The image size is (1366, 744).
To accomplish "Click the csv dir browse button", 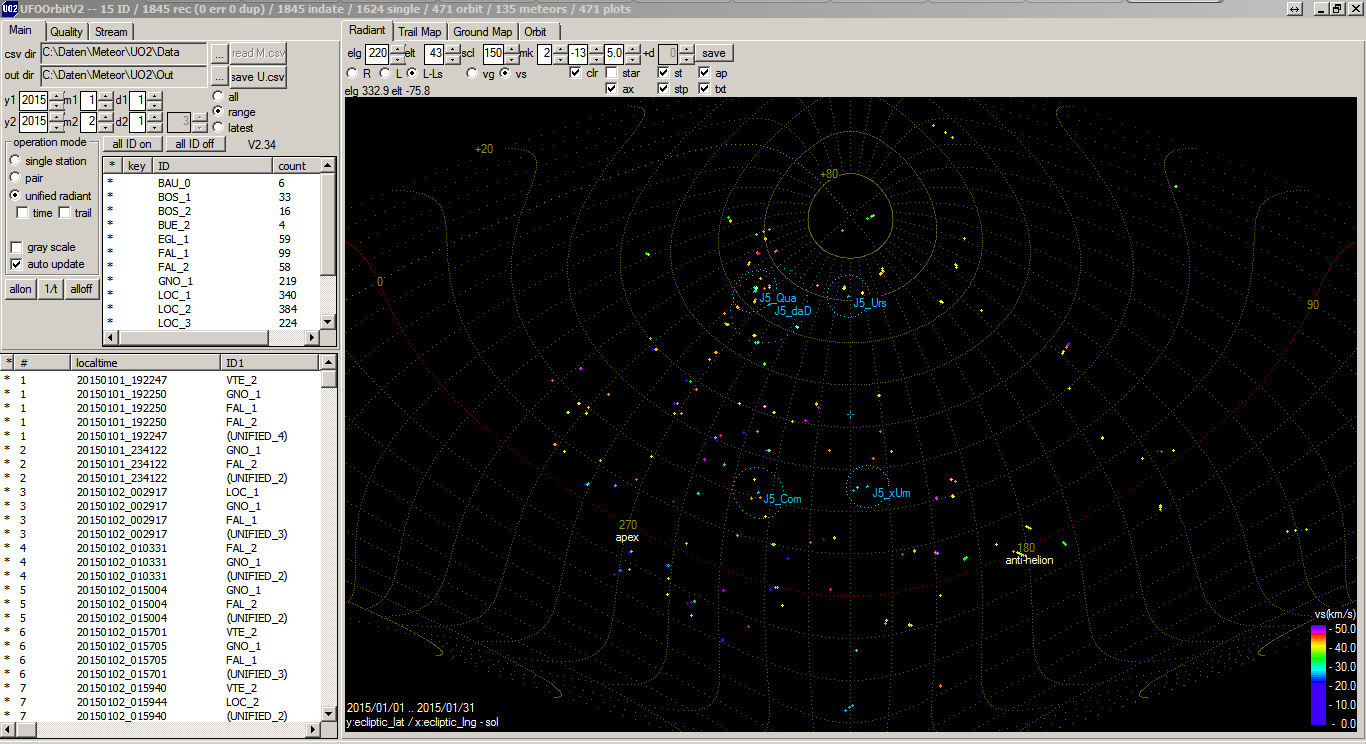I will tap(218, 53).
